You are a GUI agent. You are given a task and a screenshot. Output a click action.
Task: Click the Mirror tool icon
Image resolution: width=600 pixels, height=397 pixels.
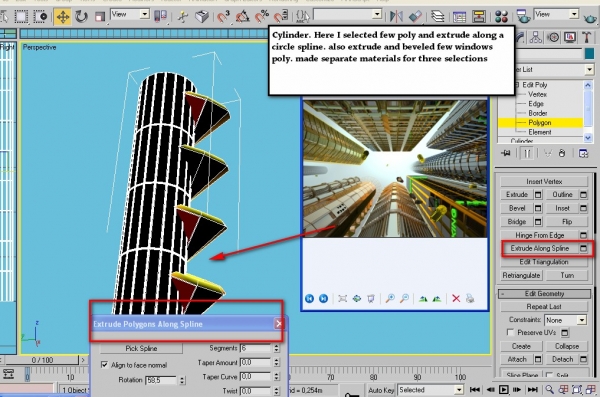pos(396,16)
